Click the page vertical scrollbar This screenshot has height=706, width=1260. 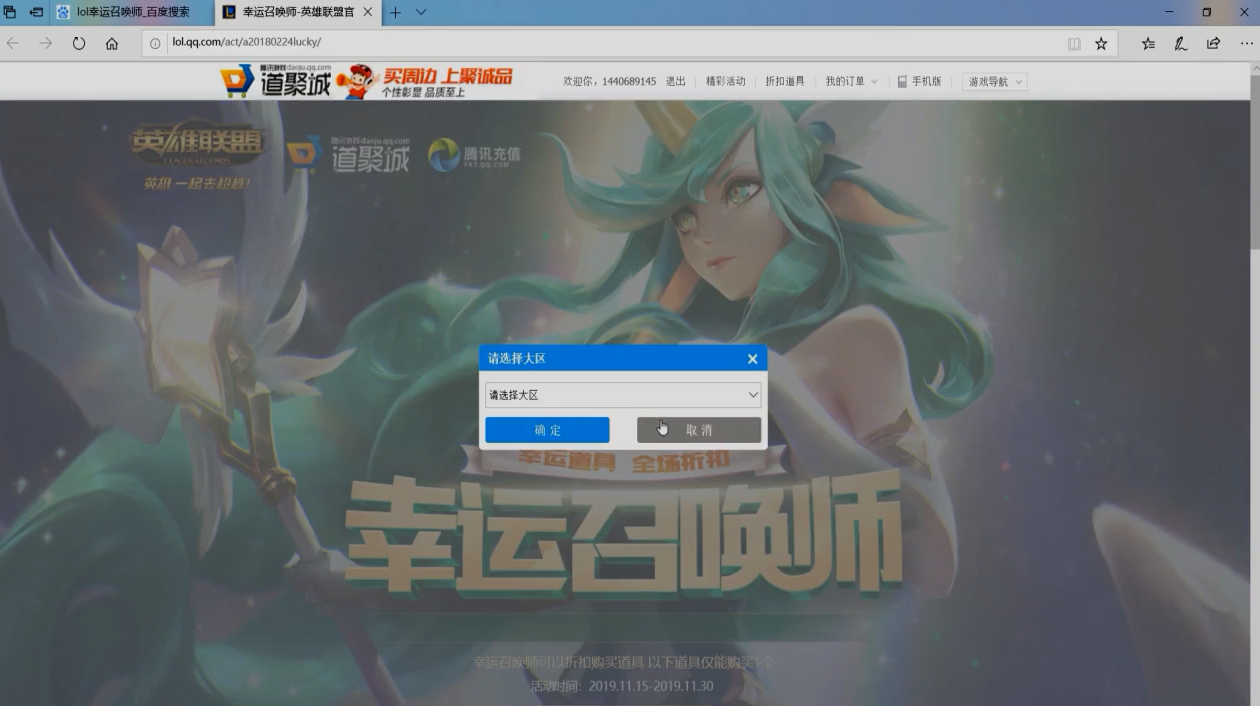click(x=1254, y=384)
